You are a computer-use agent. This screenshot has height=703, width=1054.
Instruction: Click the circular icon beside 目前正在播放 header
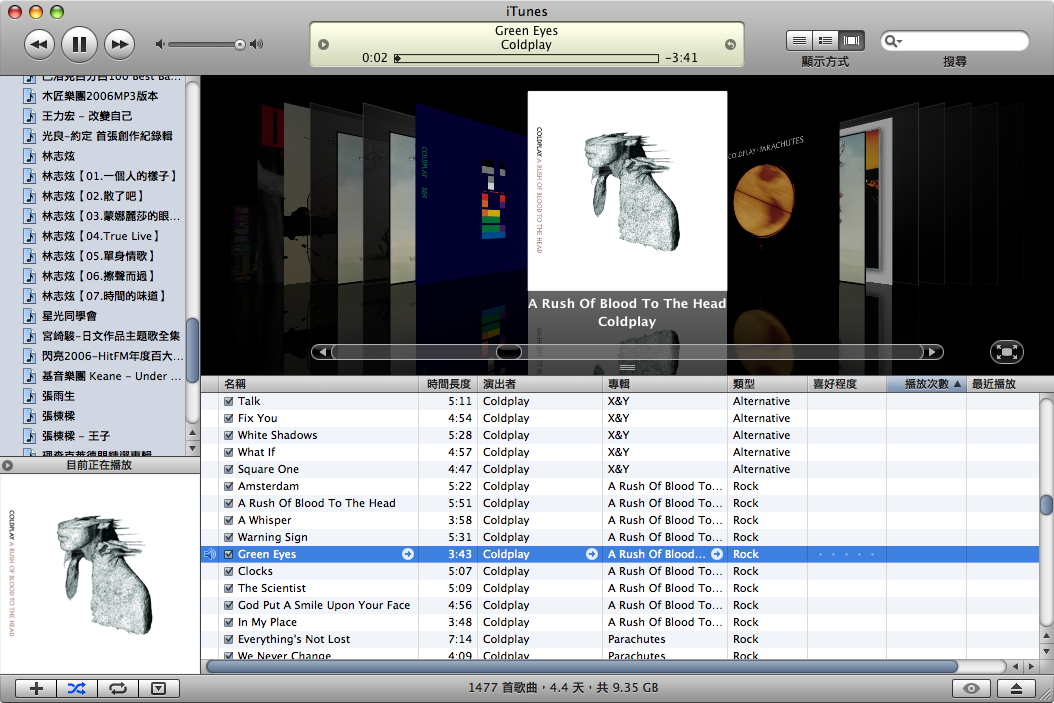(8, 465)
